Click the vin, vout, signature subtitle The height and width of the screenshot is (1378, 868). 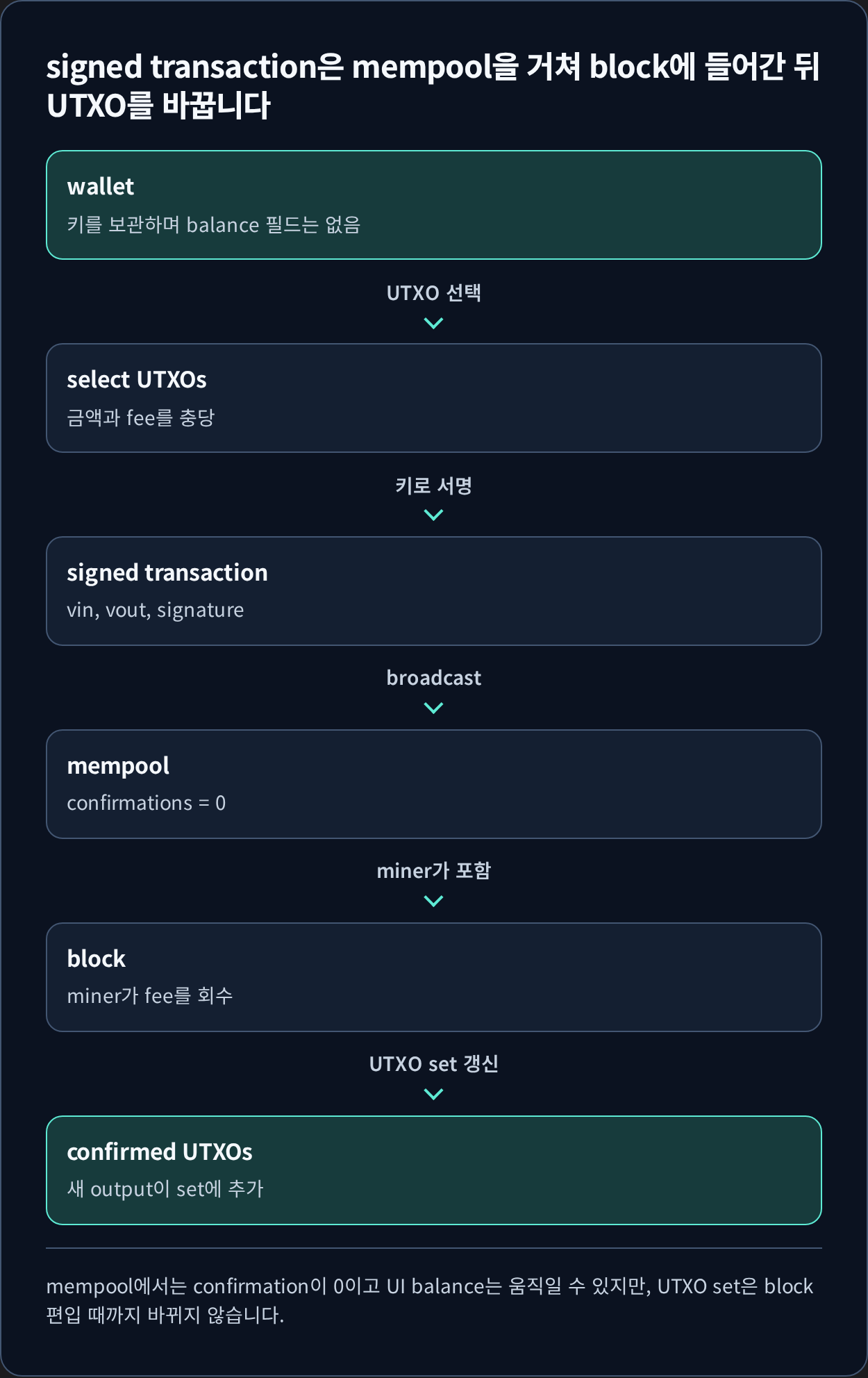click(156, 610)
